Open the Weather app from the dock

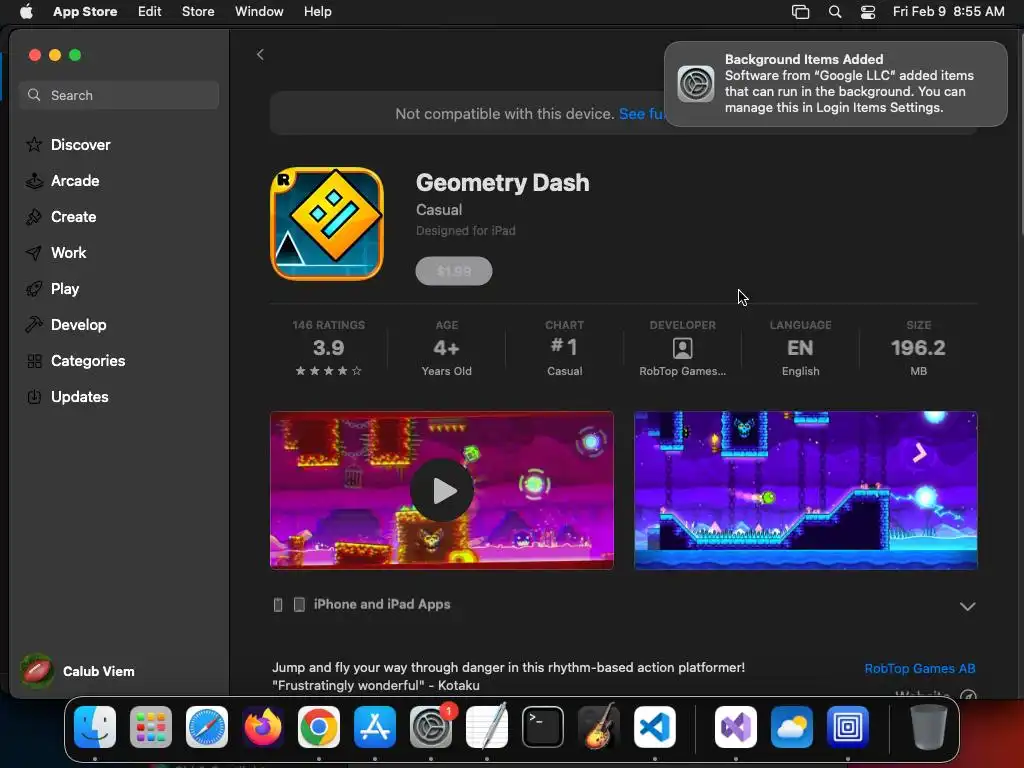pyautogui.click(x=792, y=727)
